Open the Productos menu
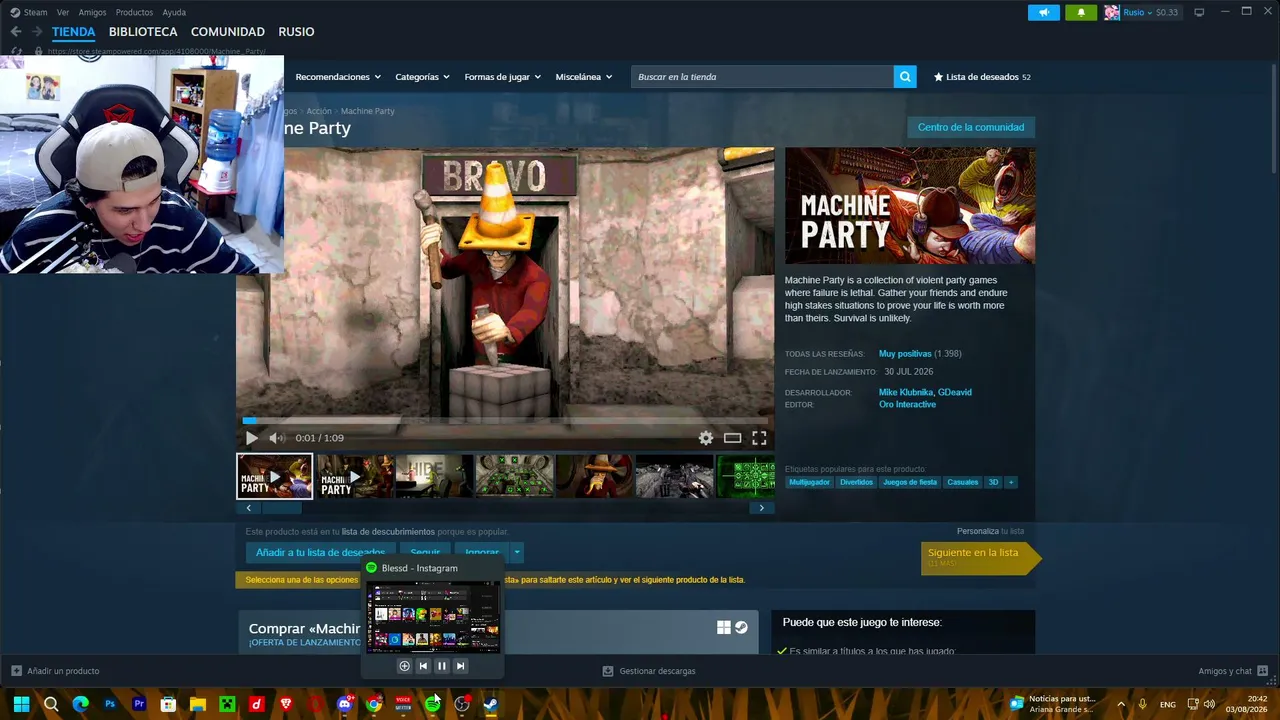 coord(134,12)
